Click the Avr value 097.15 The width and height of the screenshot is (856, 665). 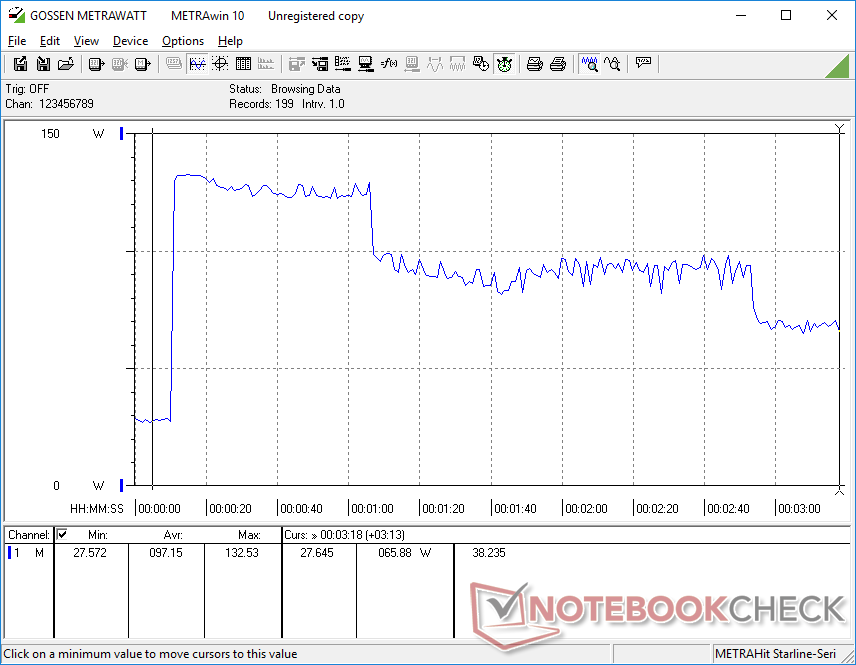coord(166,553)
